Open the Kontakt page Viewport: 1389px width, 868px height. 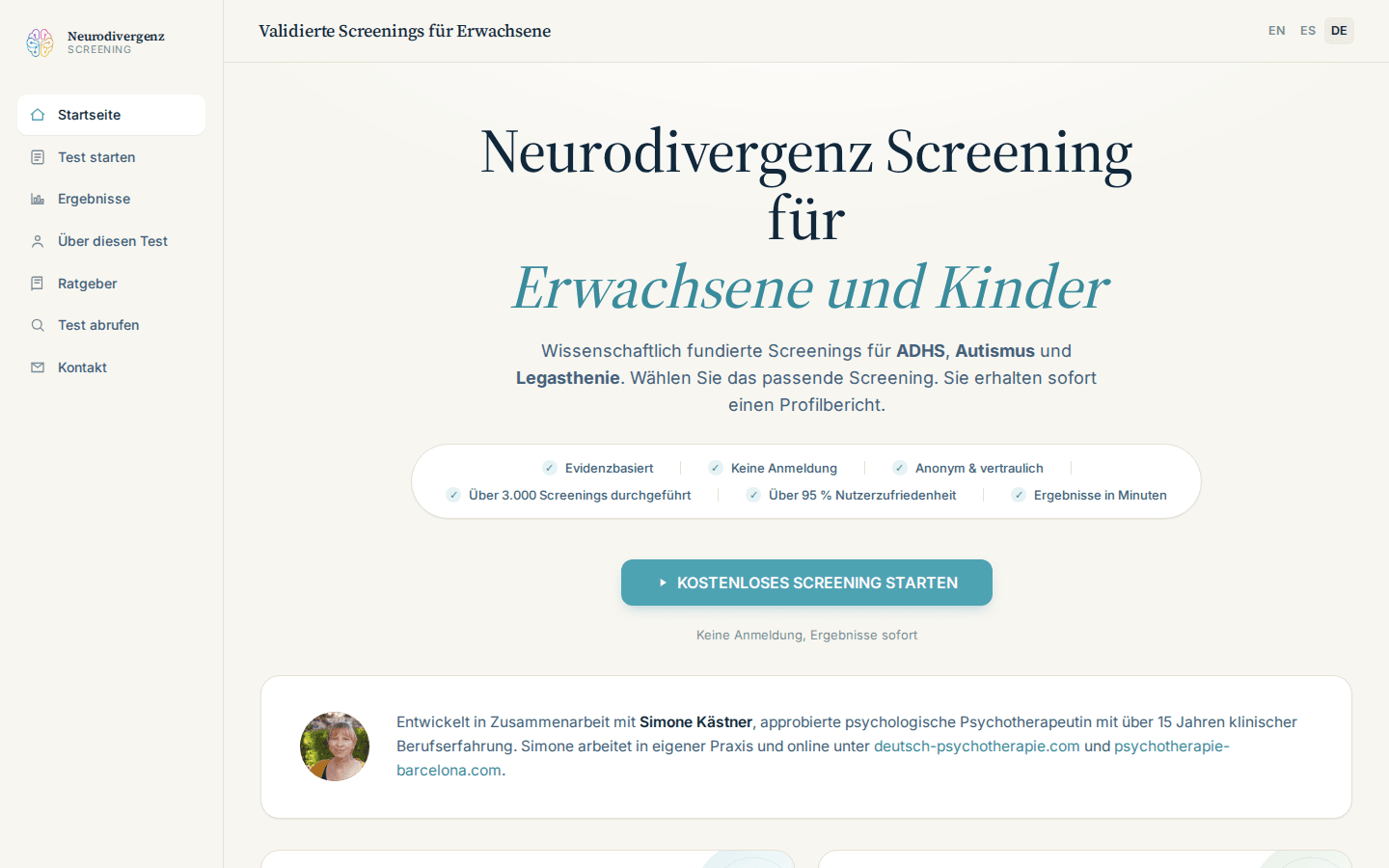point(111,367)
